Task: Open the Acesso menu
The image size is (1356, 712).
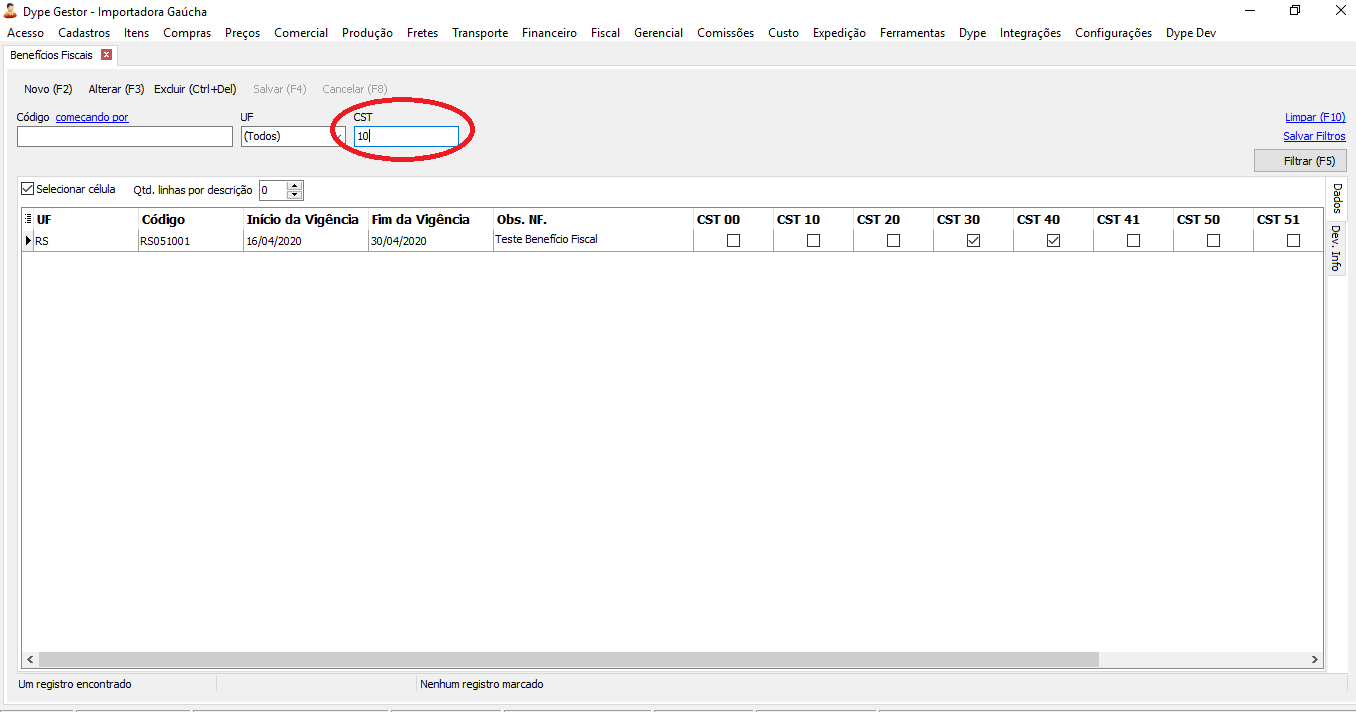Action: (25, 33)
